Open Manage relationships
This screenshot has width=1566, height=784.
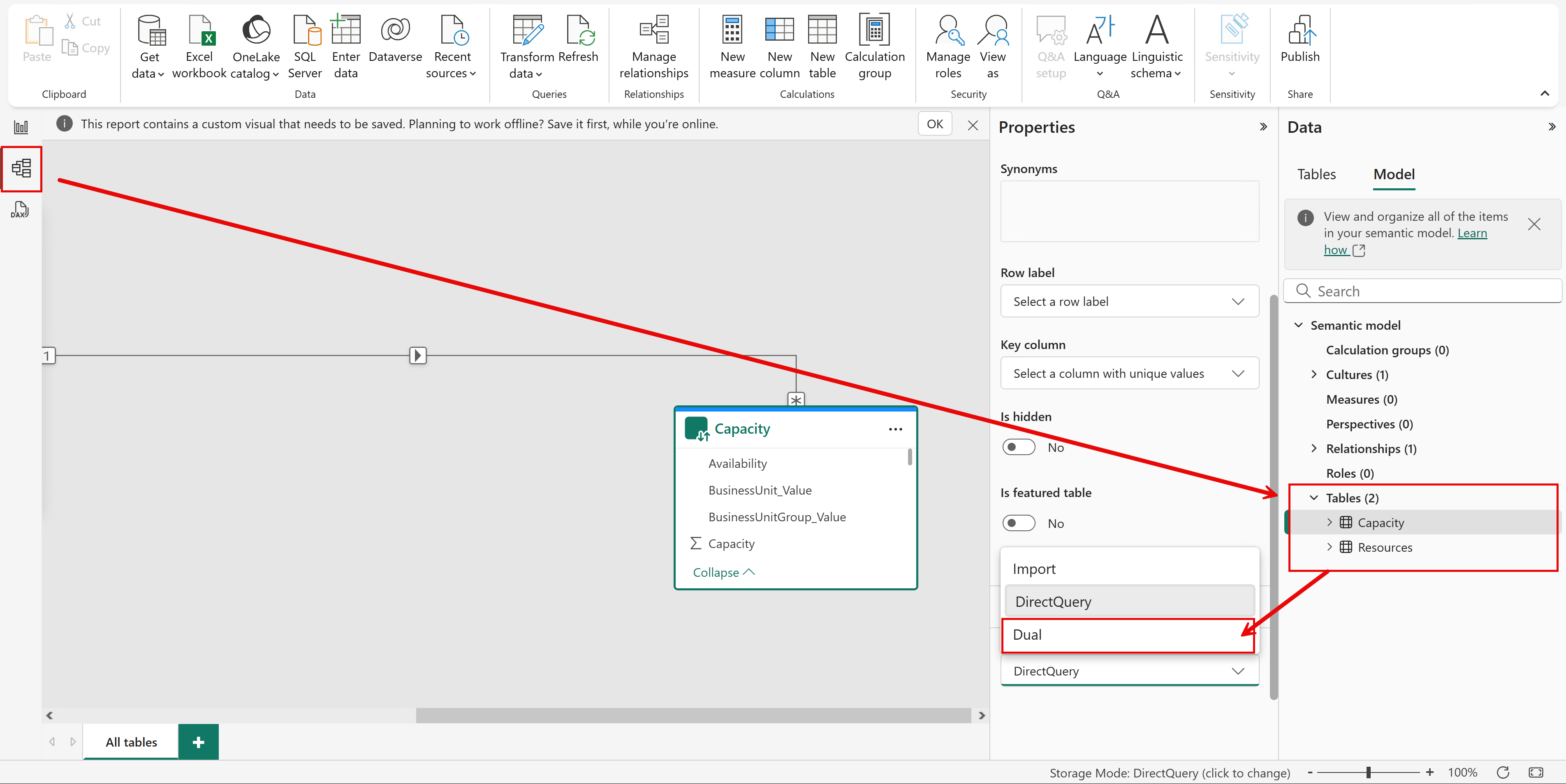653,46
